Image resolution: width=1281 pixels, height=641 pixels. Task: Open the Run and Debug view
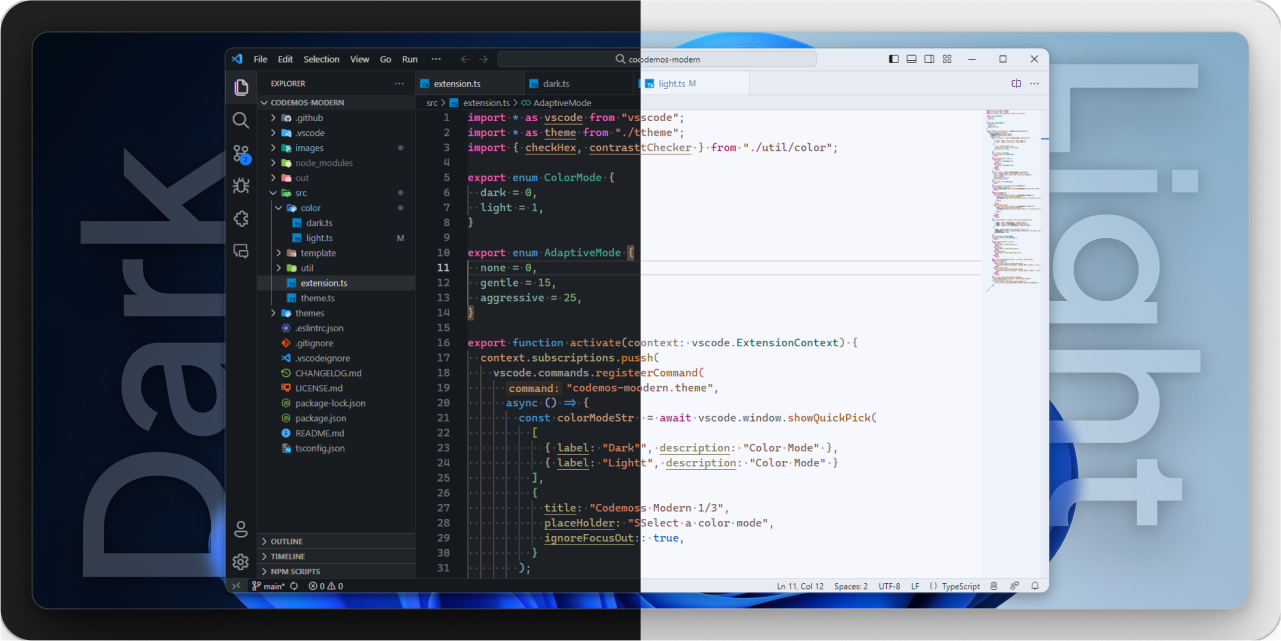coord(240,185)
